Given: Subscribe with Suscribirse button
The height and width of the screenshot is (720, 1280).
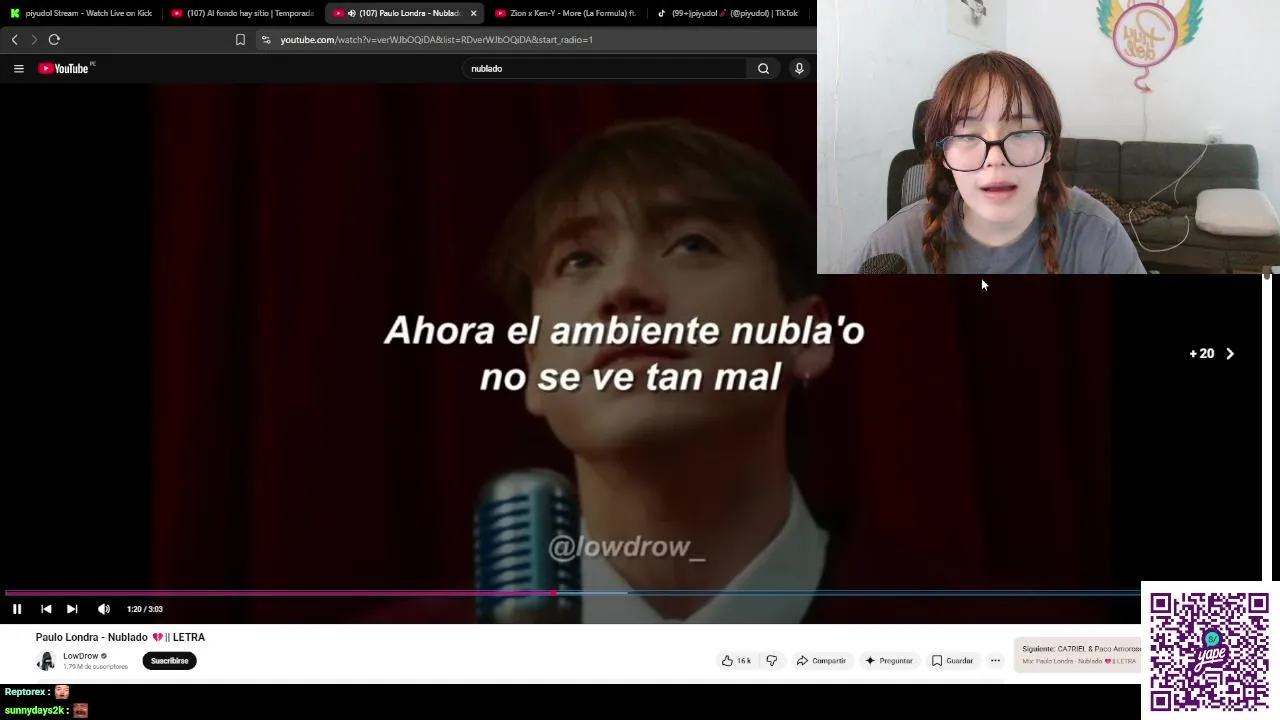Looking at the screenshot, I should 169,661.
